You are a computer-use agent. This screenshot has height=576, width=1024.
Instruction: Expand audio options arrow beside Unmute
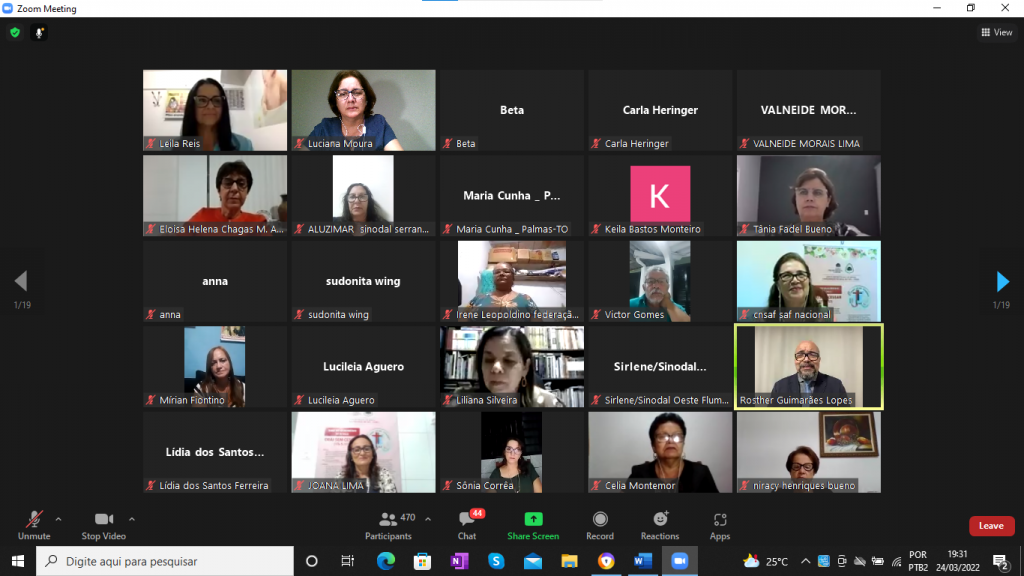(x=58, y=519)
